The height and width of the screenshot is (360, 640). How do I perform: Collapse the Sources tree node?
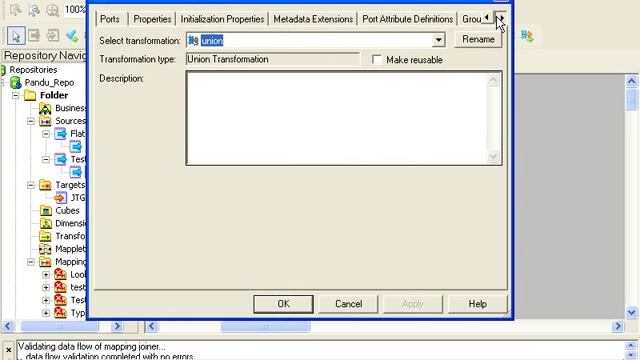click(x=31, y=121)
